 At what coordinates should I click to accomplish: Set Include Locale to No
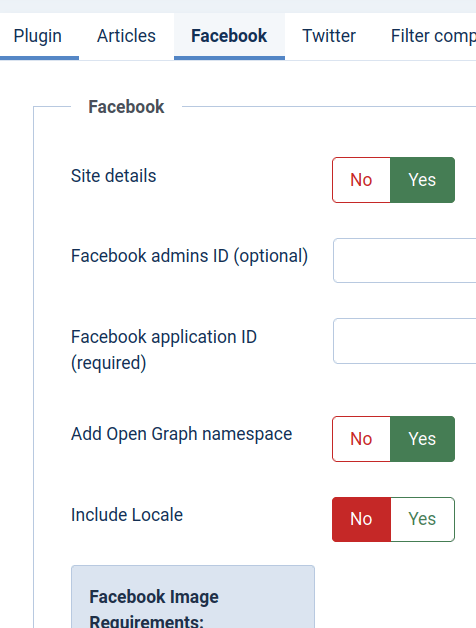point(361,519)
